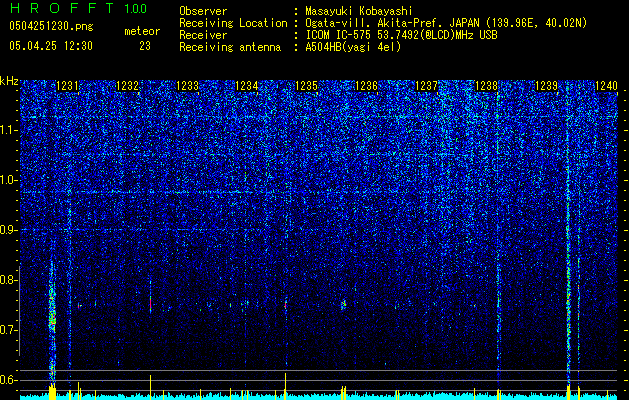Click the small echo burst before 1236
Image resolution: width=629 pixels, height=400 pixels.
(x=343, y=305)
